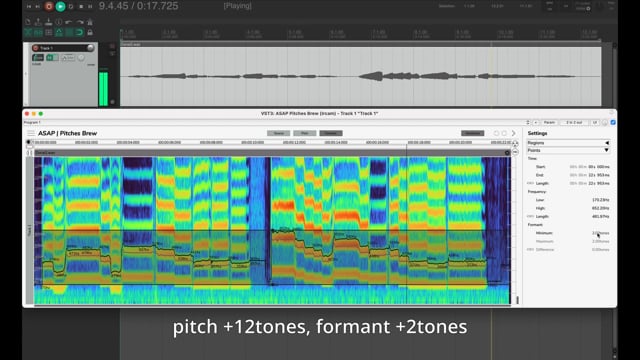Select the dark active mode tab in ASAP

(331, 133)
